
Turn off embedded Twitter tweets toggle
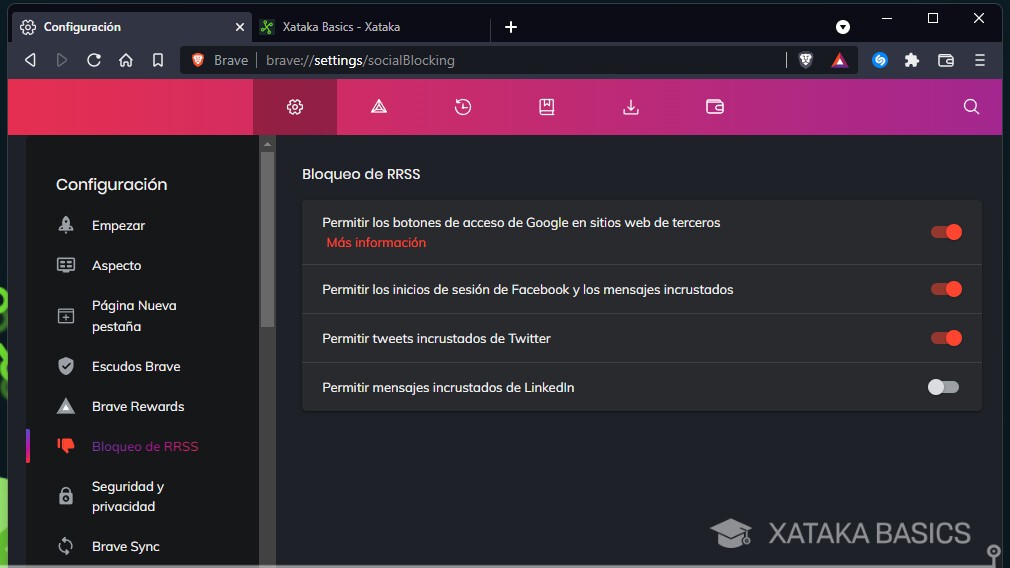point(945,338)
